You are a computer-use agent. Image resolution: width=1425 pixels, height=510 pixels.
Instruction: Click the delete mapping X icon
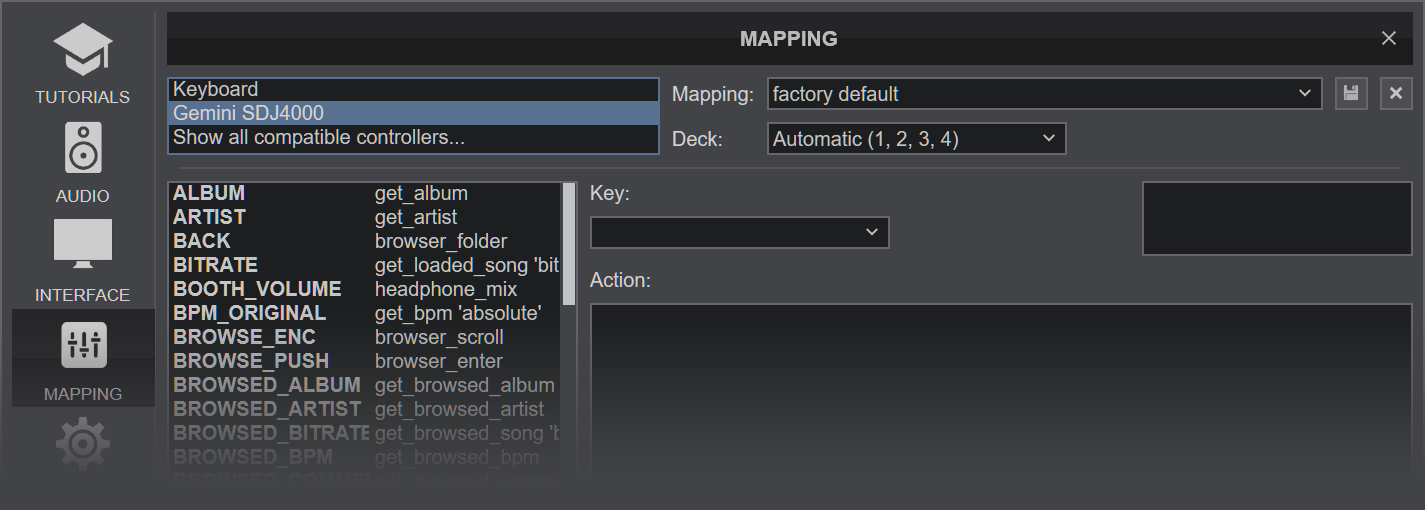[x=1396, y=94]
